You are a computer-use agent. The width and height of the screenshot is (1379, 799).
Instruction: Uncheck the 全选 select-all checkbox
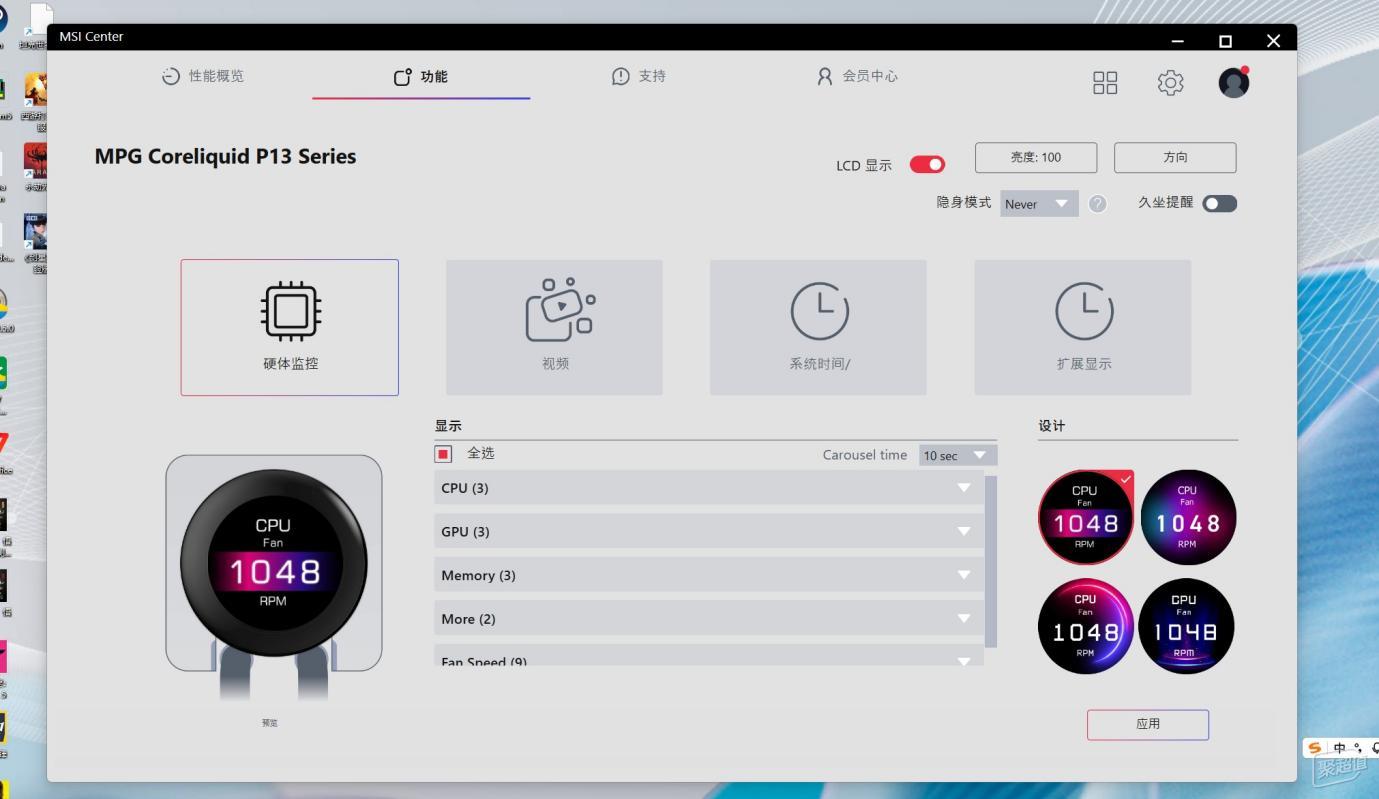click(443, 454)
